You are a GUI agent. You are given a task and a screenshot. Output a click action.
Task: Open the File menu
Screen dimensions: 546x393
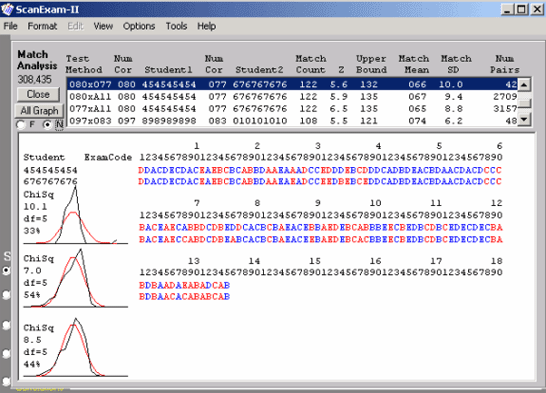point(10,26)
